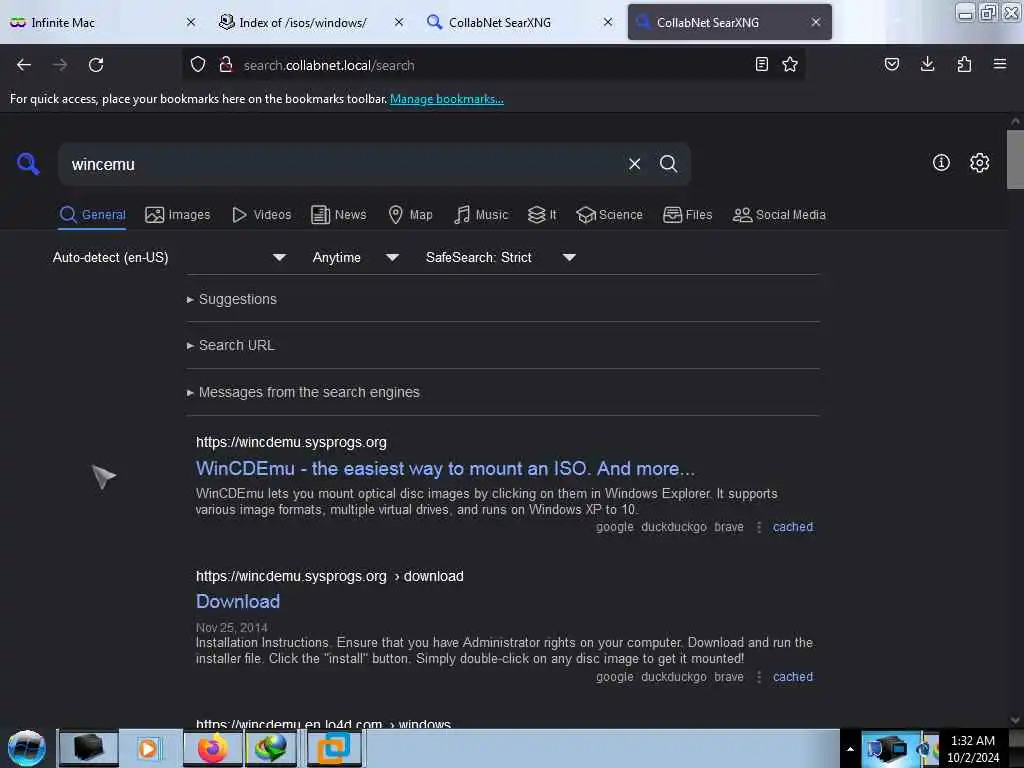The width and height of the screenshot is (1024, 768).
Task: Open the Anytime time range dropdown
Action: click(356, 257)
